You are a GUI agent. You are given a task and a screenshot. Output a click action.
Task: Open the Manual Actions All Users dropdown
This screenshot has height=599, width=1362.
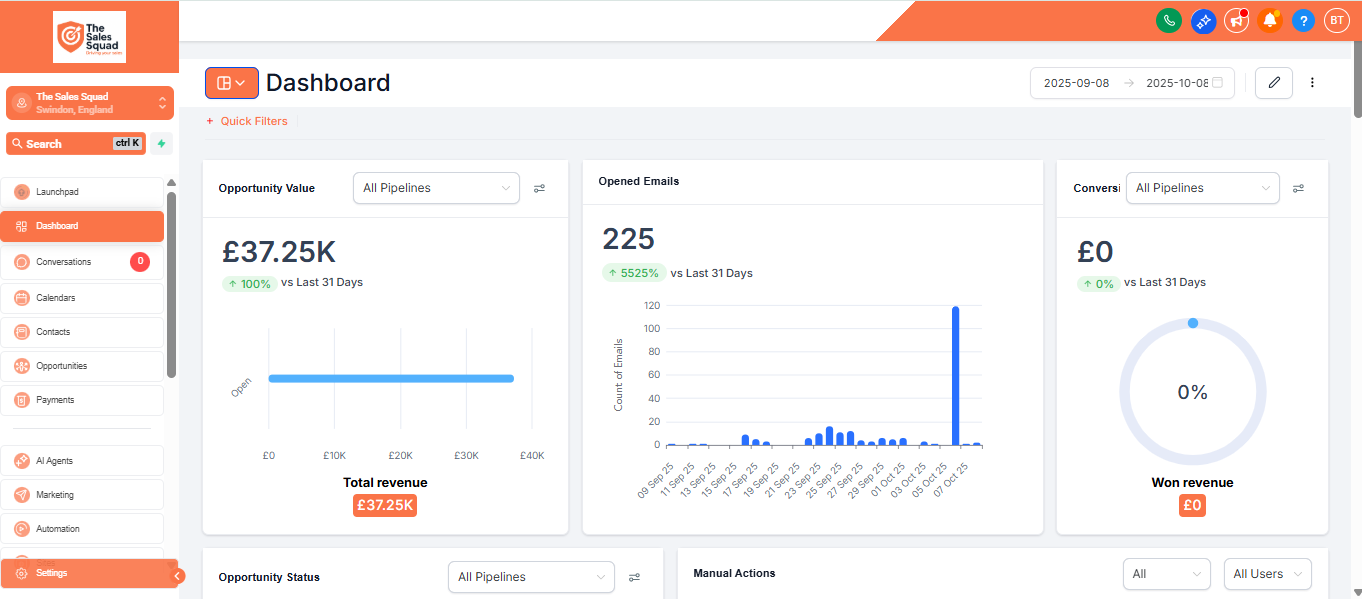coord(1267,574)
